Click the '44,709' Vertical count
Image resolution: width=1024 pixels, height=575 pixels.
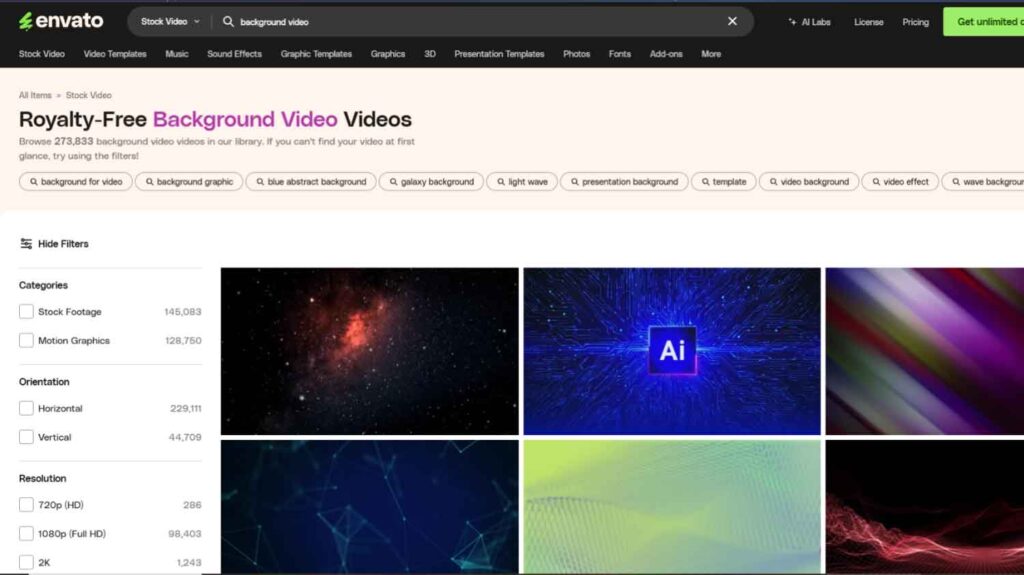[185, 437]
